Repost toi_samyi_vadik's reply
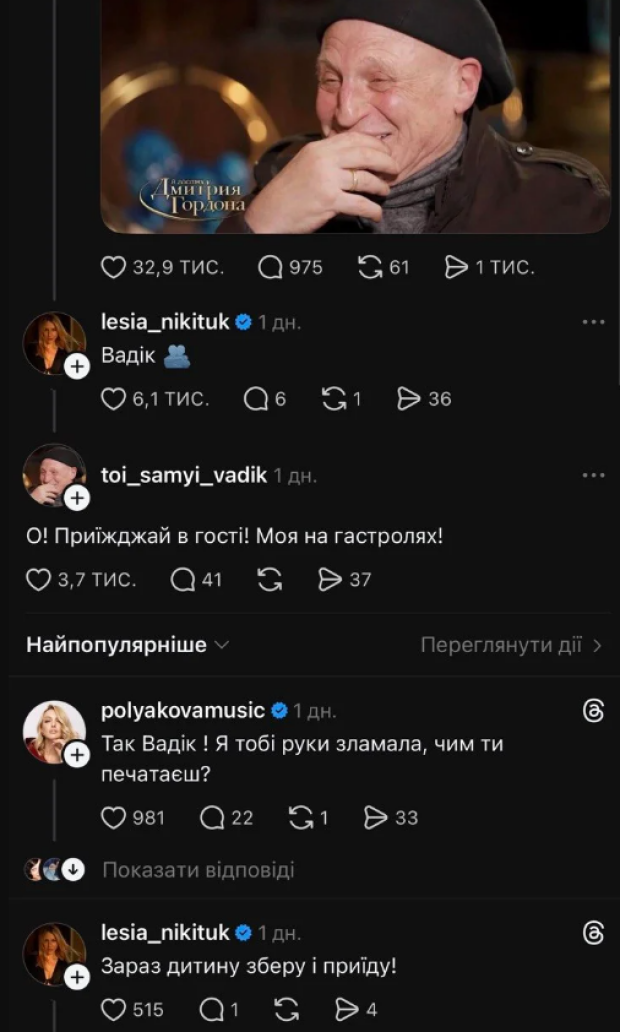This screenshot has width=620, height=1032. coord(270,579)
